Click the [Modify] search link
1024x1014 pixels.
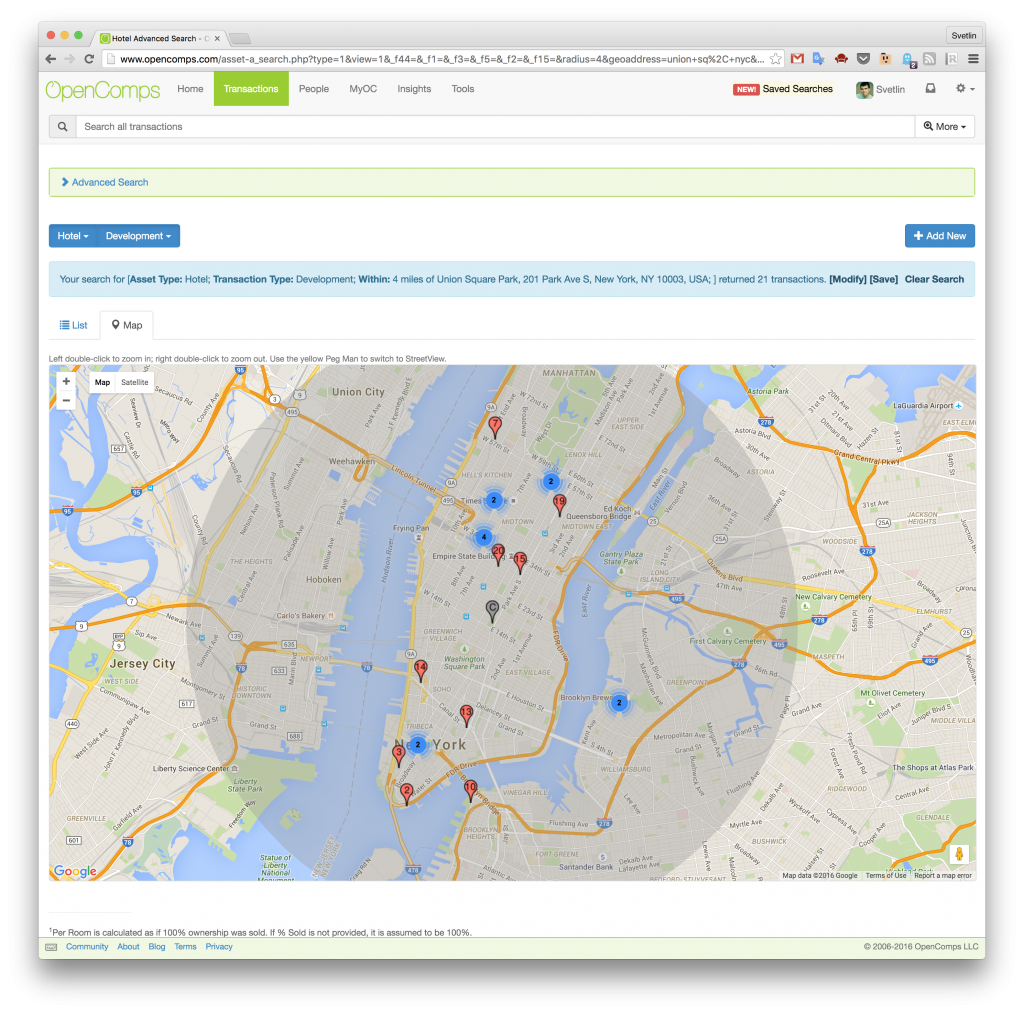tap(848, 279)
